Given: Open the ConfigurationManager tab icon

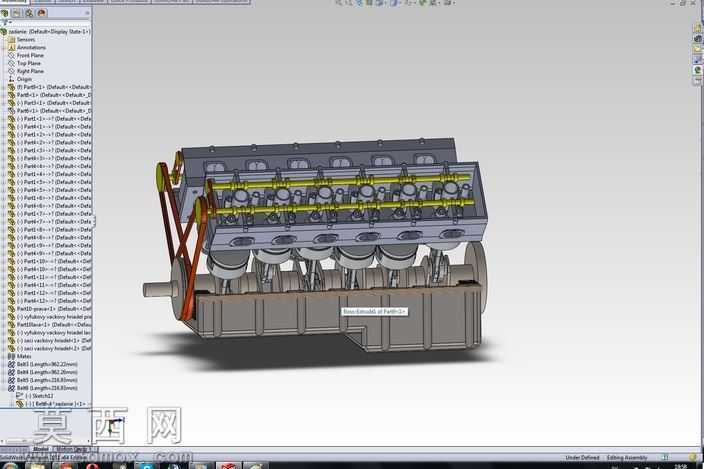Looking at the screenshot, I should click(29, 13).
